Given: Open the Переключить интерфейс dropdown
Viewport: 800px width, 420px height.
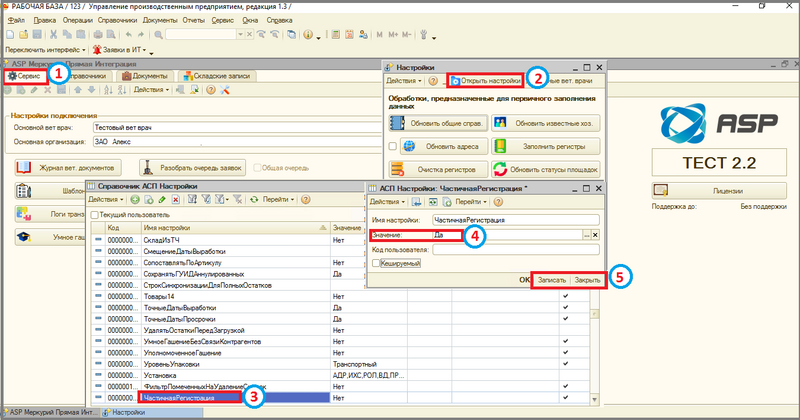Looking at the screenshot, I should click(45, 50).
